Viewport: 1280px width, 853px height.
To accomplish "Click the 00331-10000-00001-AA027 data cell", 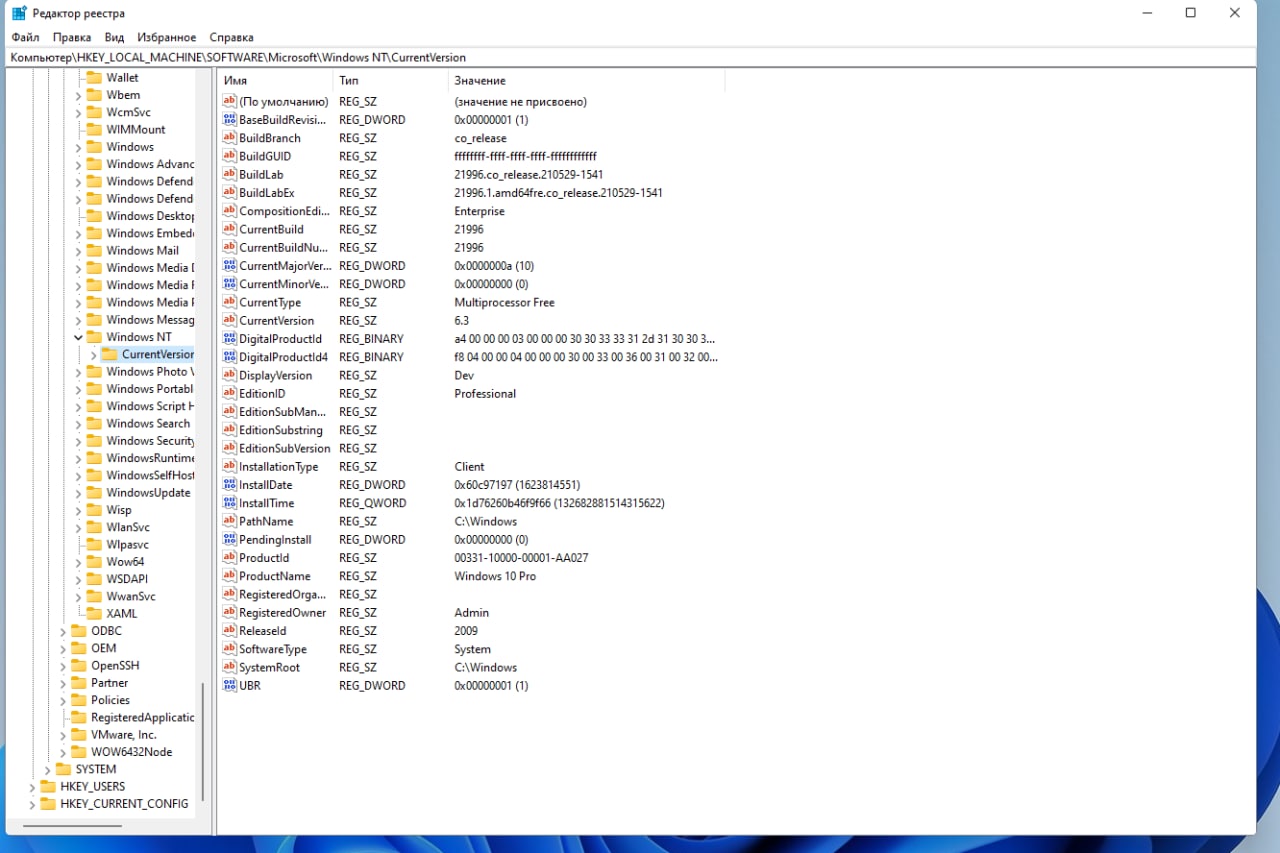I will (x=521, y=558).
